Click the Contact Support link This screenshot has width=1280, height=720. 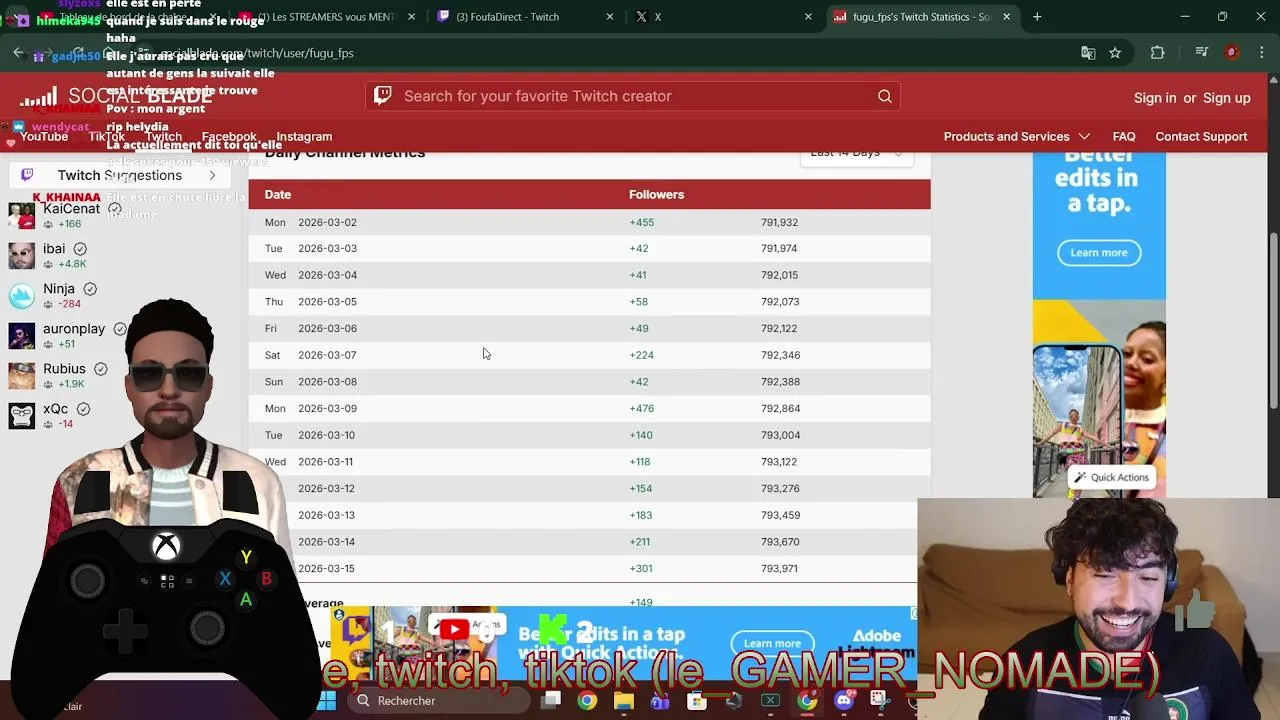[x=1201, y=136]
